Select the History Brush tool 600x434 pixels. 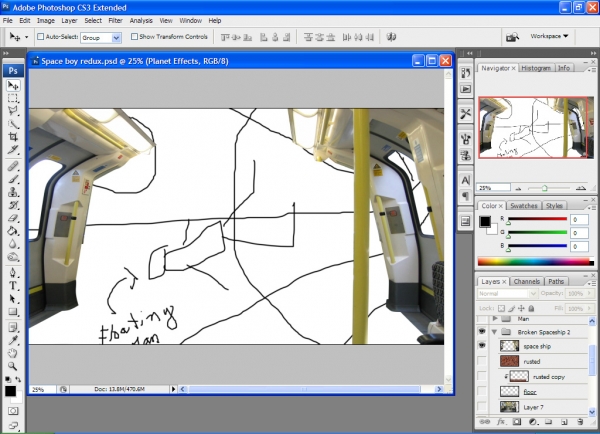point(13,205)
